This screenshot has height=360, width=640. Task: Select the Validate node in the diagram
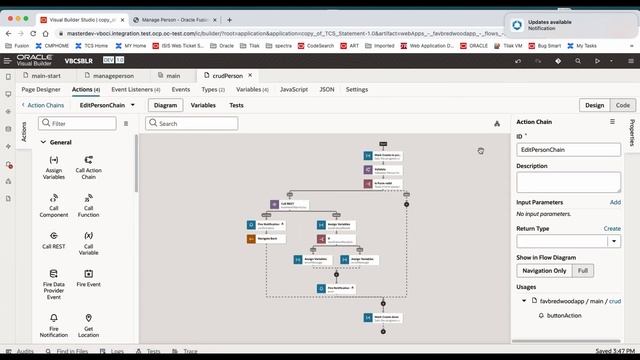click(383, 169)
